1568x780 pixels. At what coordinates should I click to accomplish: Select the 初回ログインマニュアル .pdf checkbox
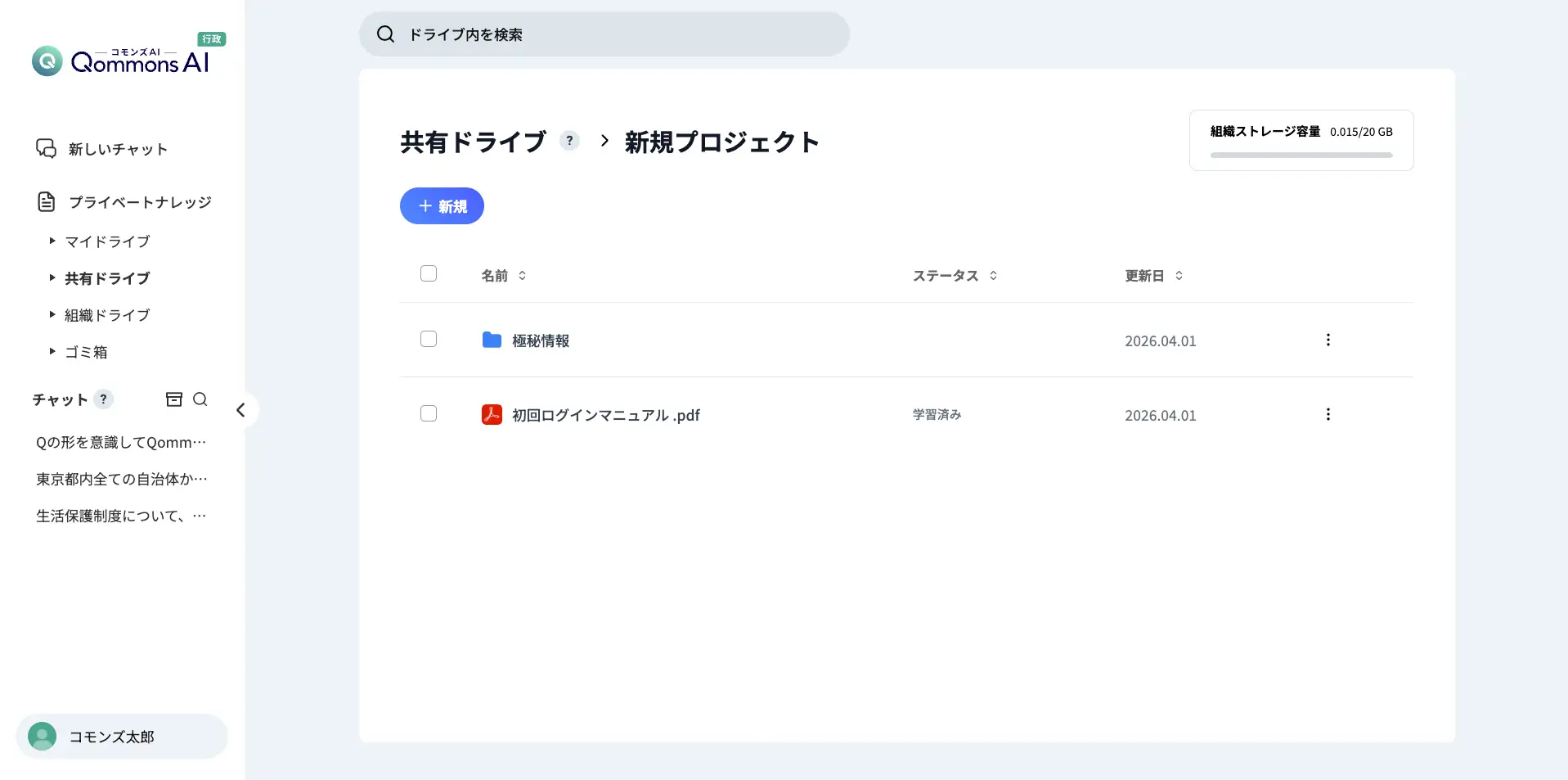pos(429,413)
